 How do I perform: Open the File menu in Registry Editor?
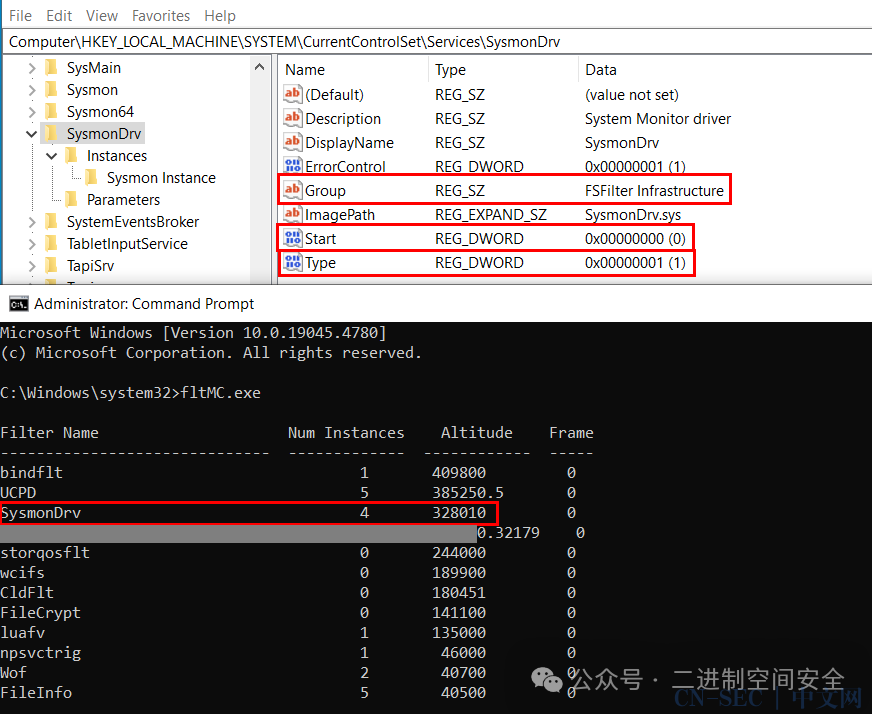(21, 16)
